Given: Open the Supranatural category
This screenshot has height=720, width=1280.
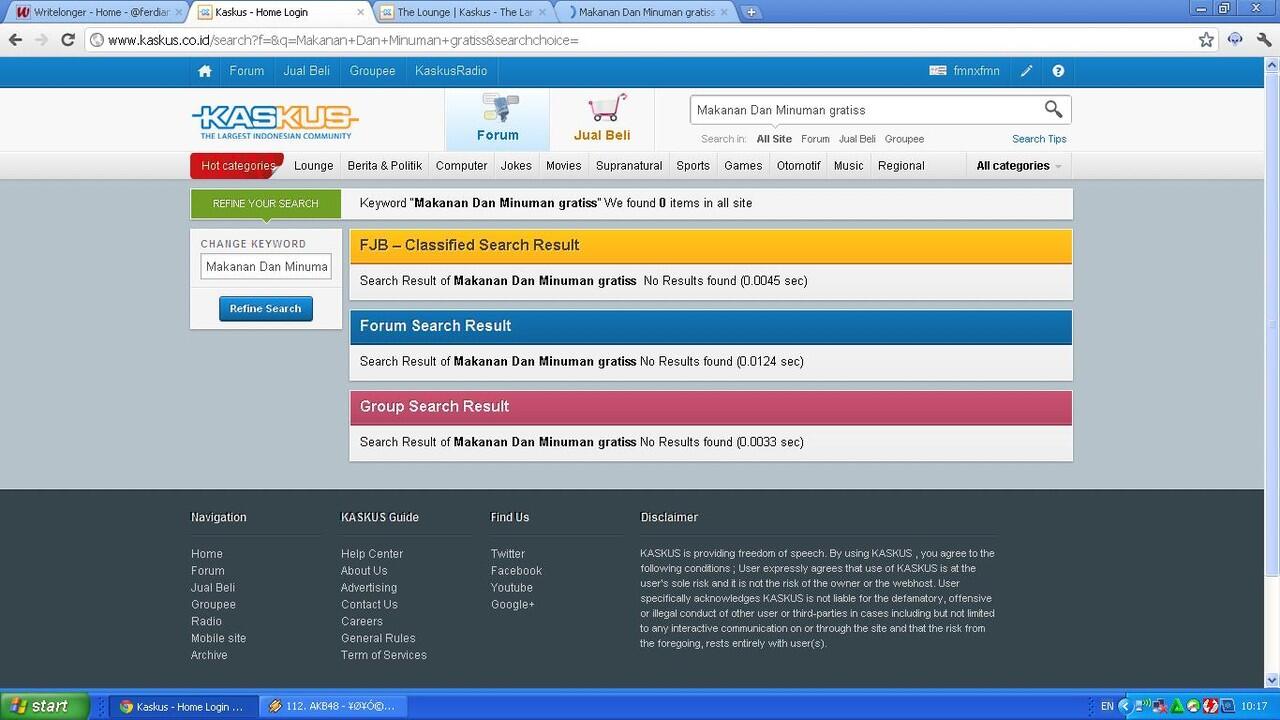Looking at the screenshot, I should (629, 166).
